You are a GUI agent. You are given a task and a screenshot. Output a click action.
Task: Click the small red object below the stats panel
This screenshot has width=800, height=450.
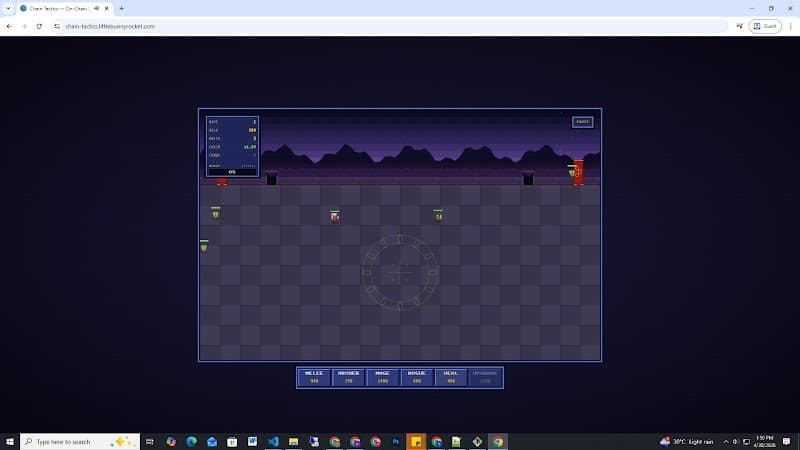pyautogui.click(x=221, y=182)
